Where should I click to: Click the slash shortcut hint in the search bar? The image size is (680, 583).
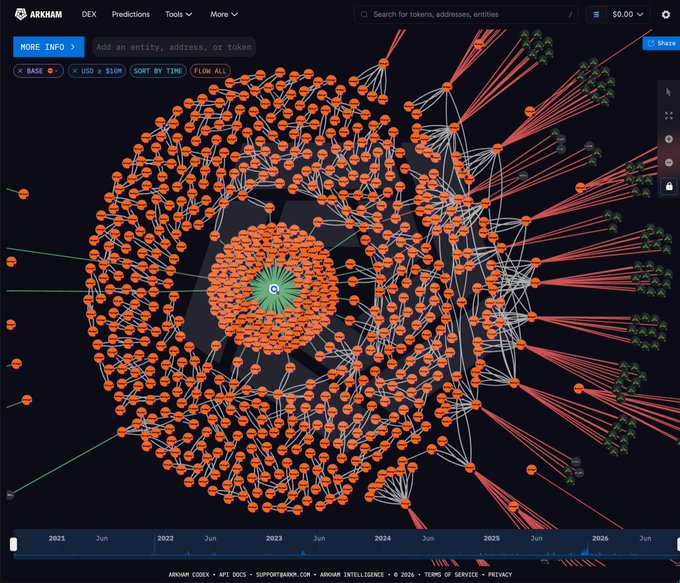tap(570, 14)
